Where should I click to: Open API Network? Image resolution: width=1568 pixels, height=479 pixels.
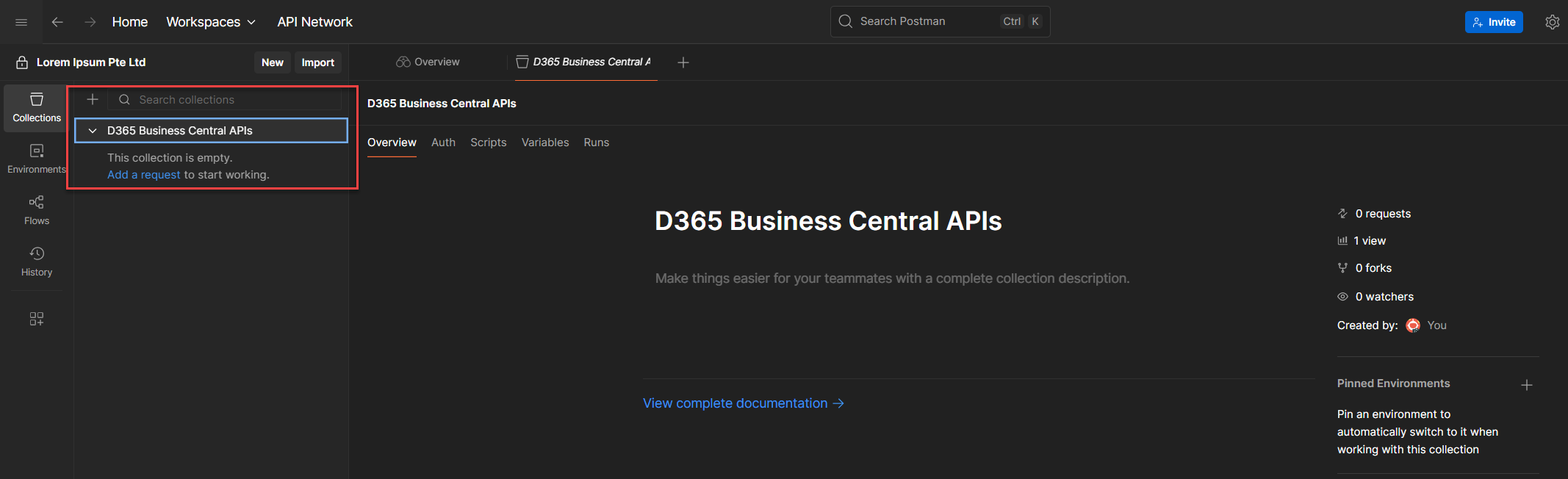(x=314, y=22)
